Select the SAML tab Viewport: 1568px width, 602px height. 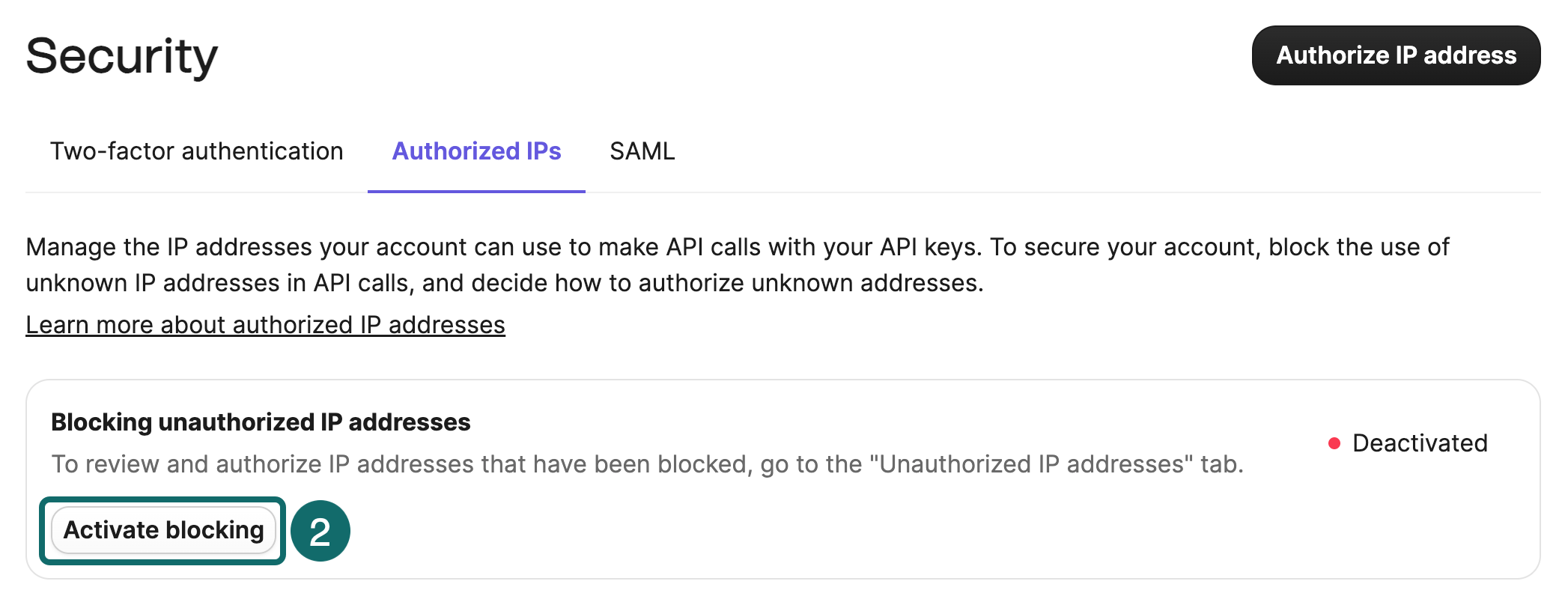642,151
